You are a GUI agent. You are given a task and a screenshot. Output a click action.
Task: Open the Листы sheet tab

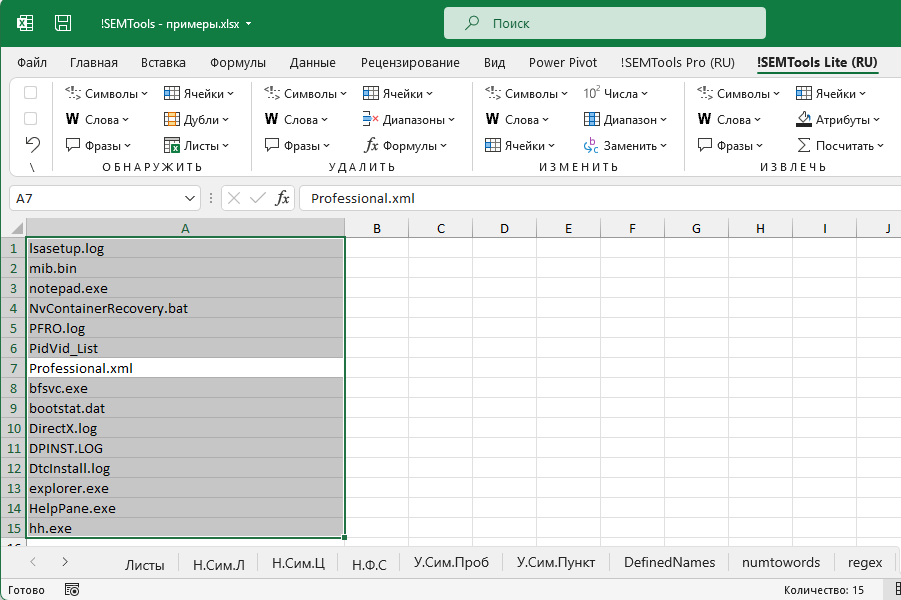click(145, 564)
